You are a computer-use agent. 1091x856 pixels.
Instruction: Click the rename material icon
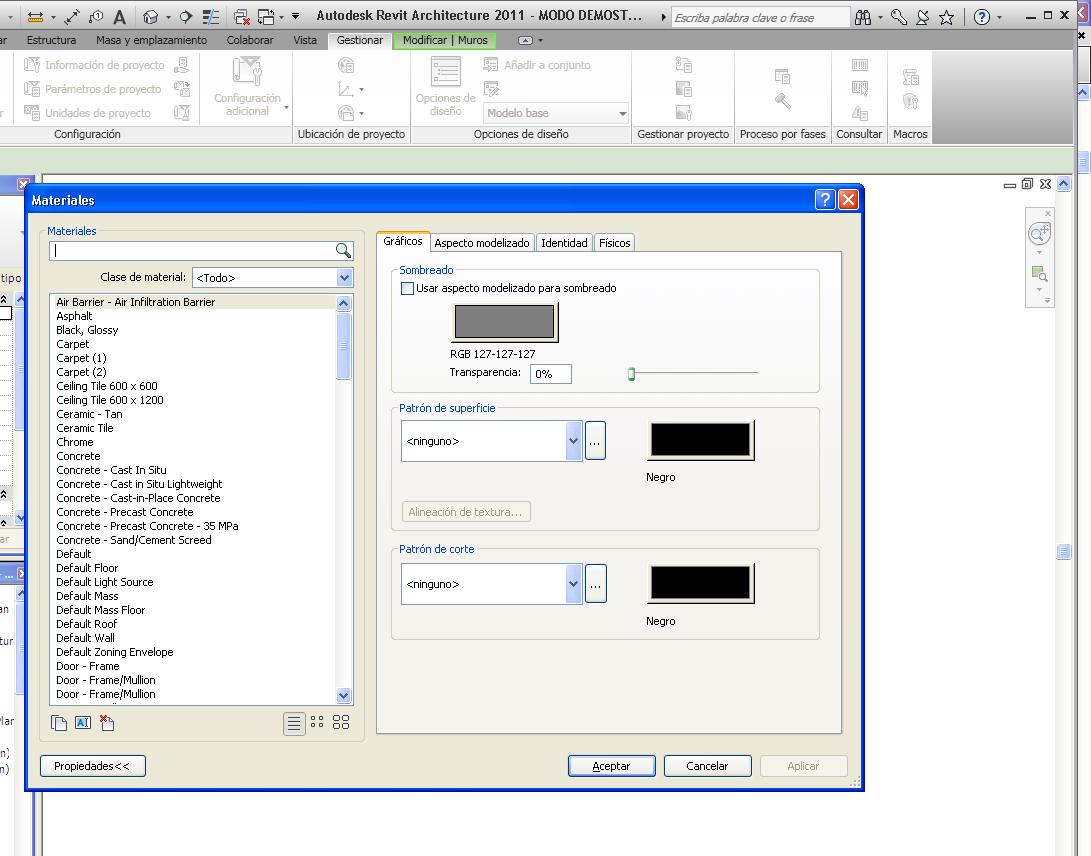tap(83, 723)
